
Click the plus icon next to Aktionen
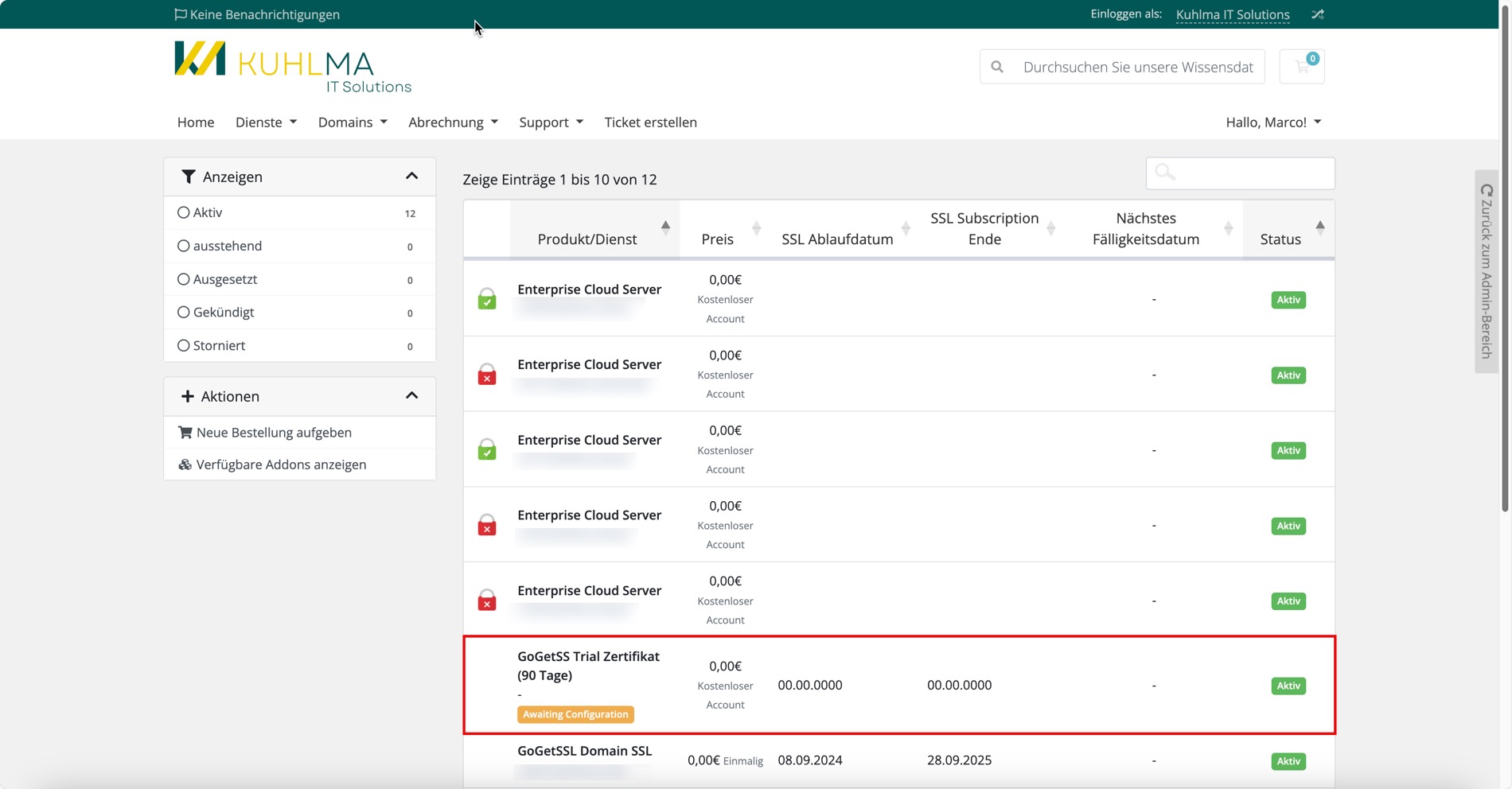[x=188, y=396]
